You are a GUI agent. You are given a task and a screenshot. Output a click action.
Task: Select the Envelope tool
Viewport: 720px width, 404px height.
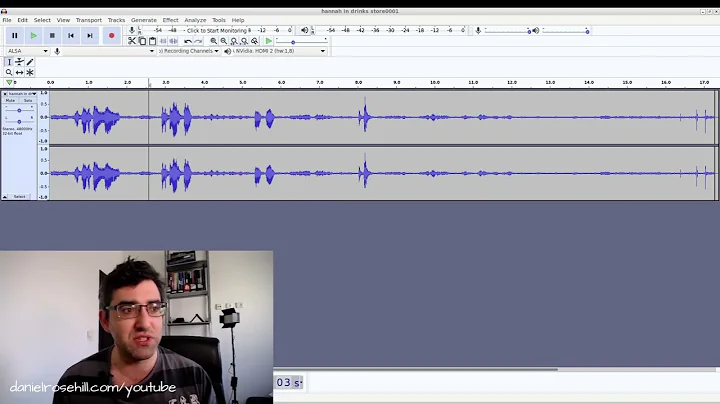pyautogui.click(x=19, y=62)
